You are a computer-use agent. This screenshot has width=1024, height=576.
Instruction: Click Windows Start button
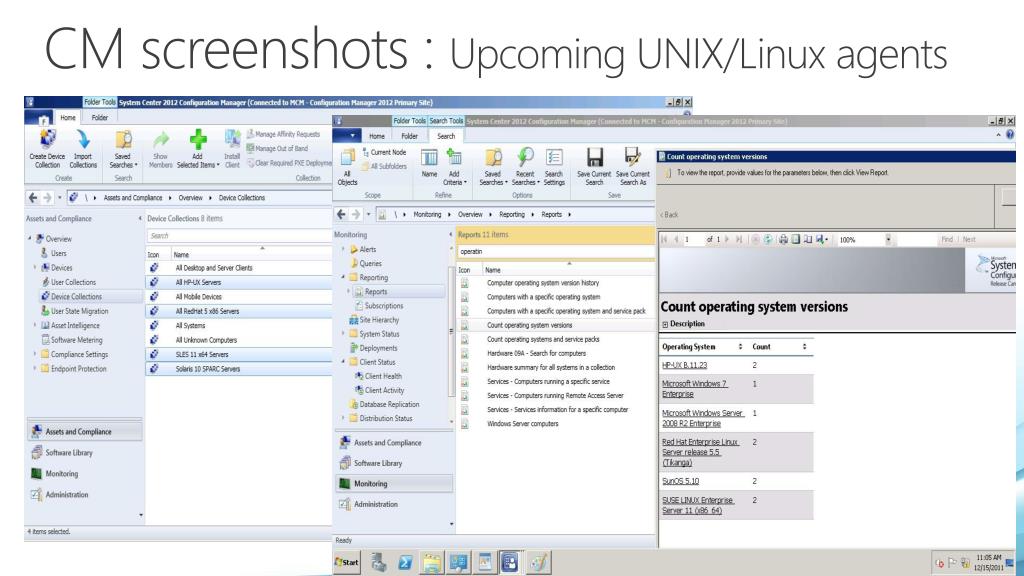click(347, 562)
